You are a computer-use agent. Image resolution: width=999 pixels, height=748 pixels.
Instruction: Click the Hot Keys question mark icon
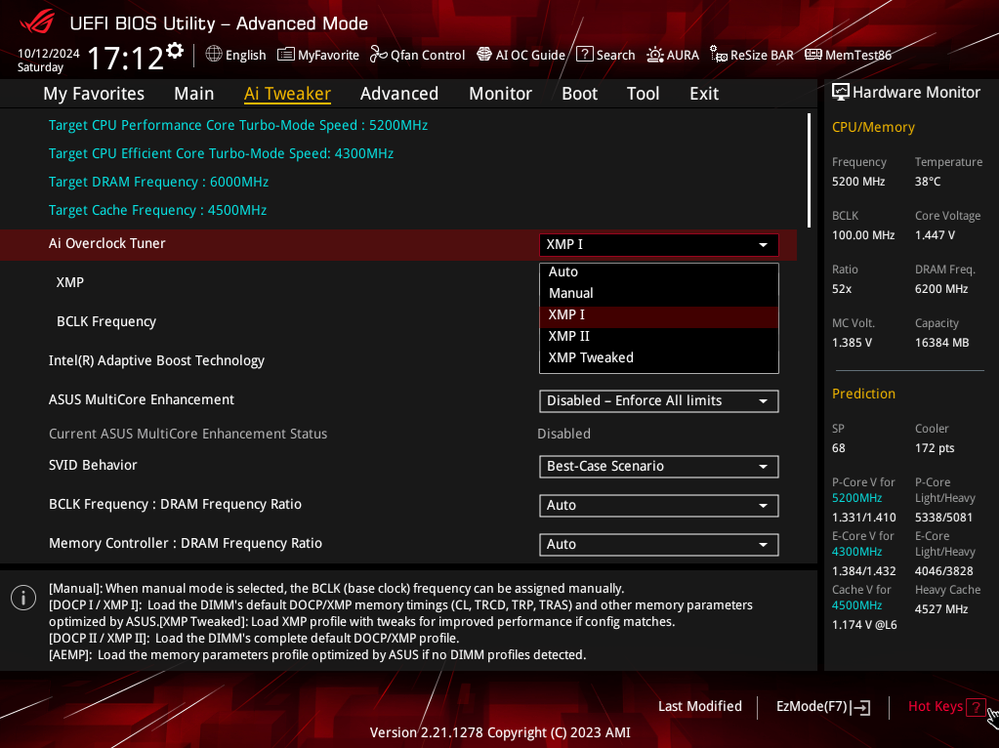coord(975,707)
